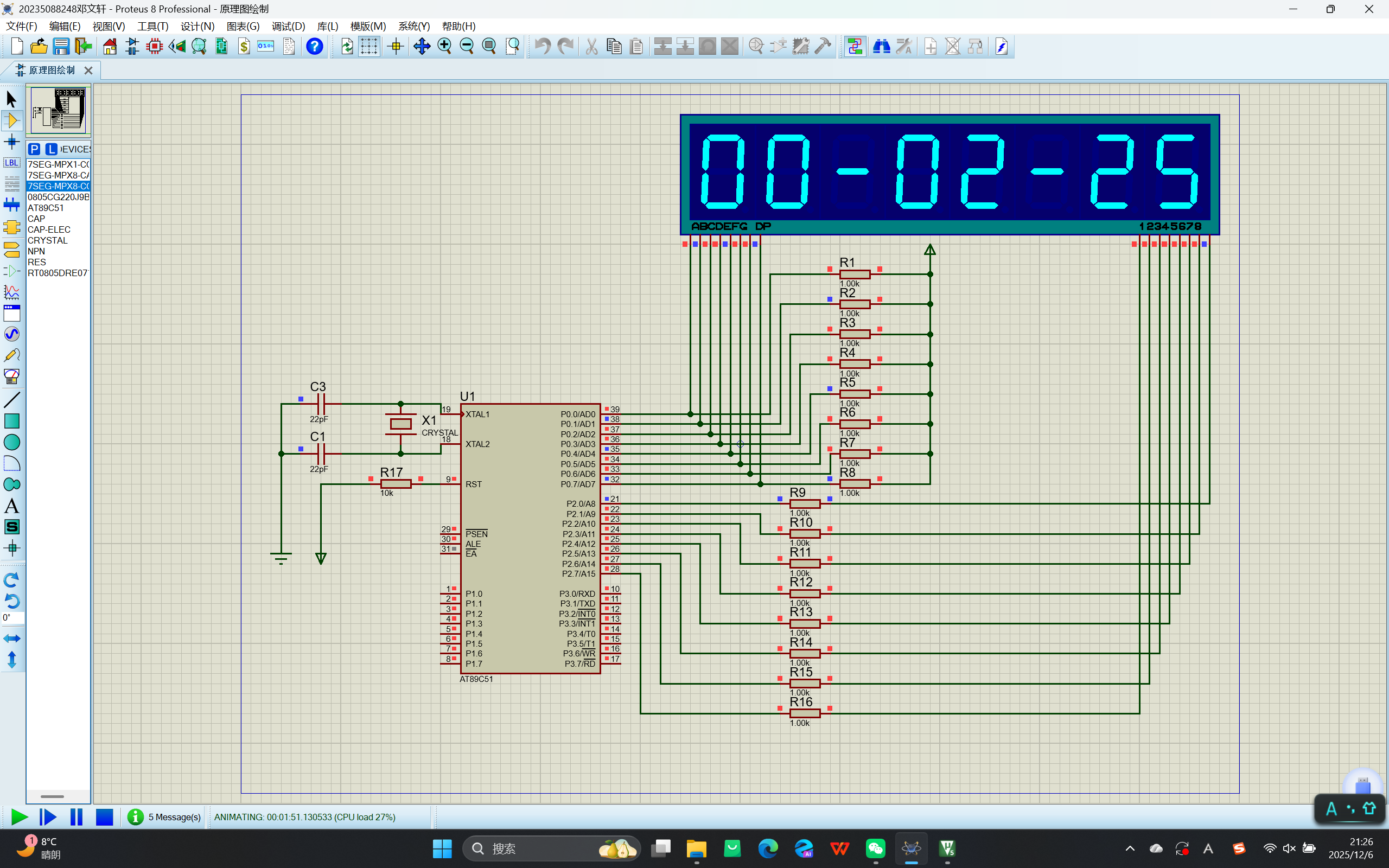Open the Home page house icon
Screen dimensions: 1389x868
pyautogui.click(x=110, y=47)
